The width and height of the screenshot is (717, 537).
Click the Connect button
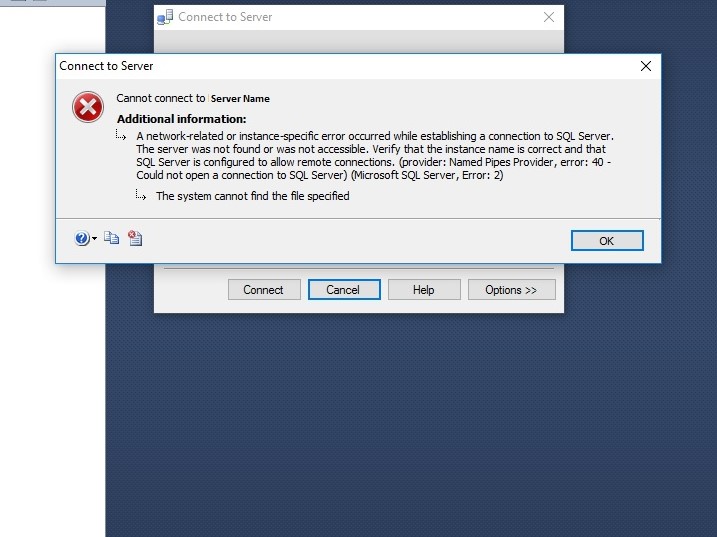(x=264, y=290)
